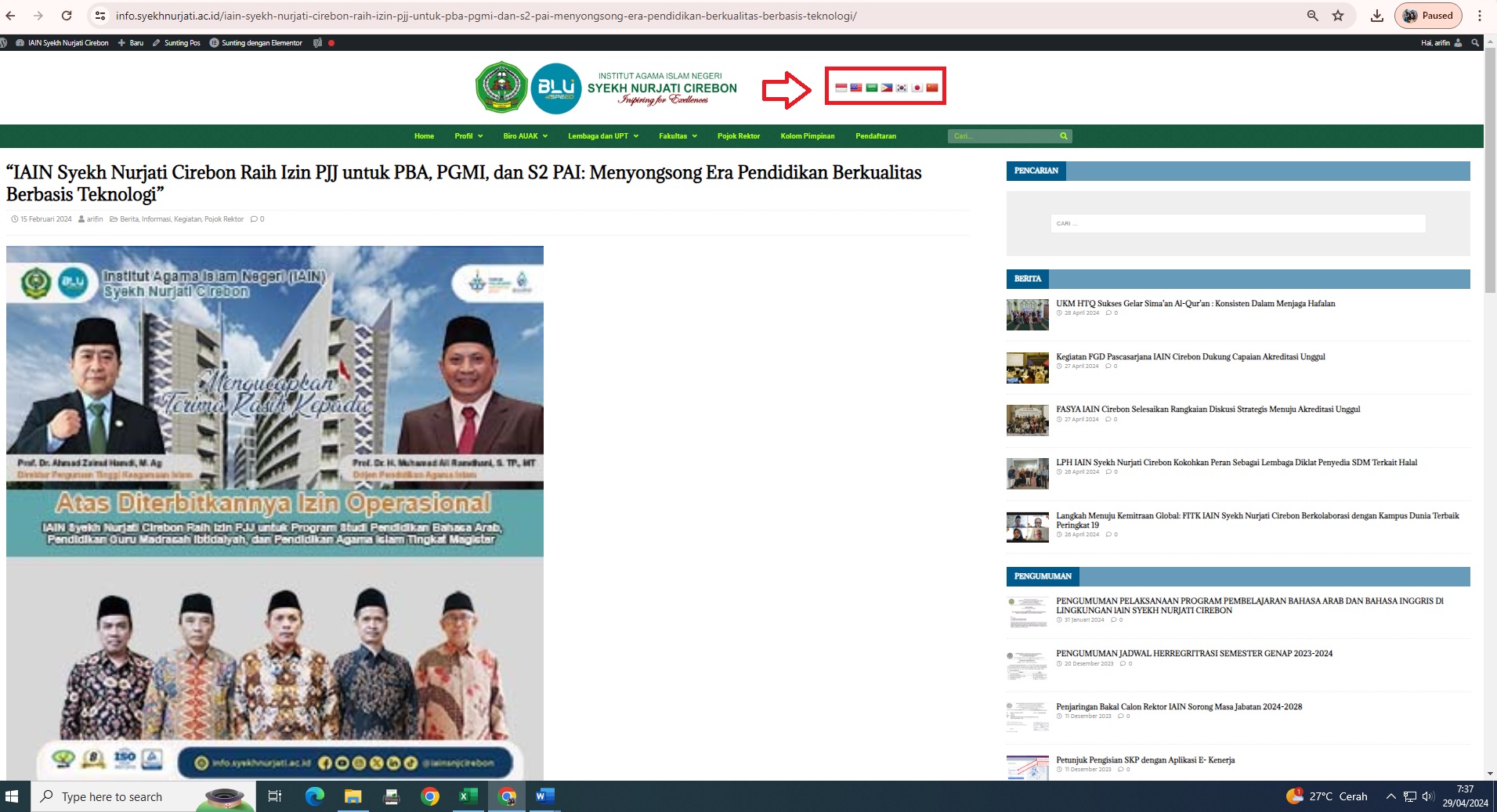The image size is (1497, 812).
Task: Click the China flag icon
Action: 932,88
